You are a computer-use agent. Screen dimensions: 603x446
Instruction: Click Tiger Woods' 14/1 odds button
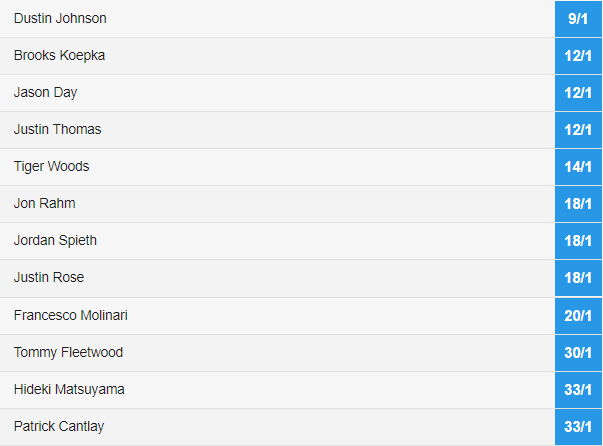pos(578,166)
